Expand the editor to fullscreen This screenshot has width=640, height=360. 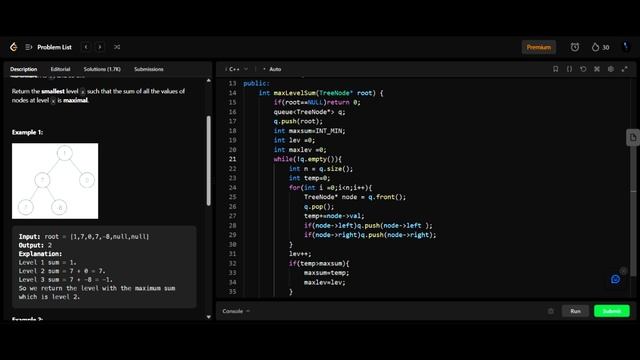(x=624, y=69)
